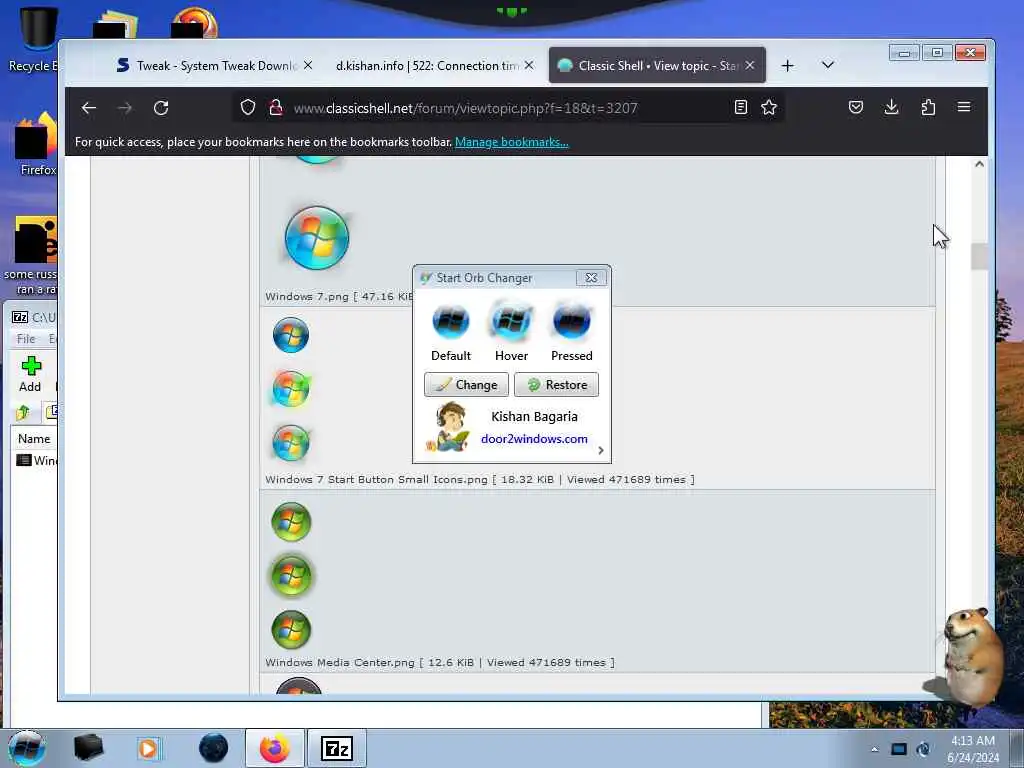Click the 7-Zip taskbar button
1024x768 pixels.
click(x=337, y=748)
